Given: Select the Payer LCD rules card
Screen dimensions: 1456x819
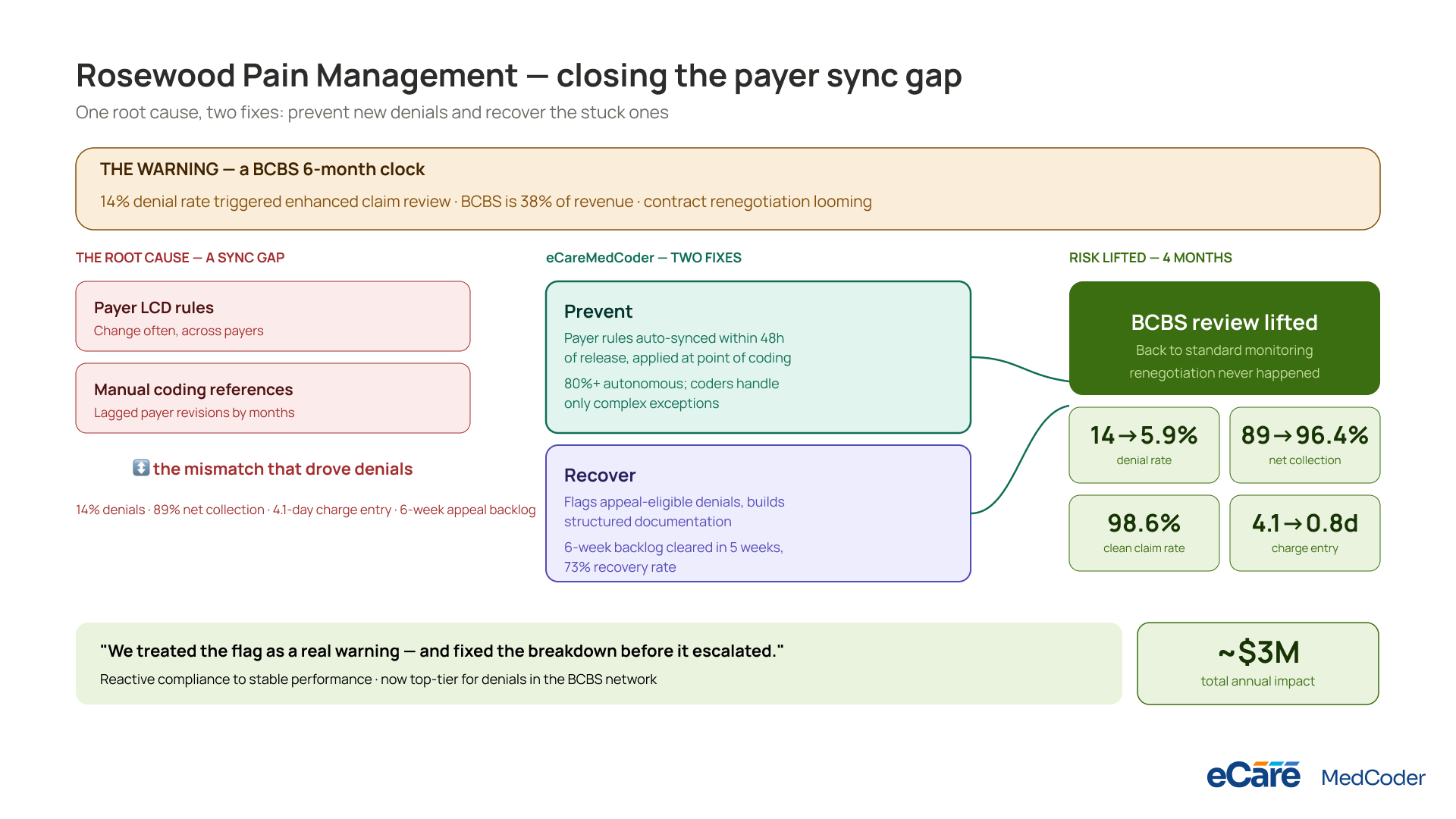Looking at the screenshot, I should point(273,316).
